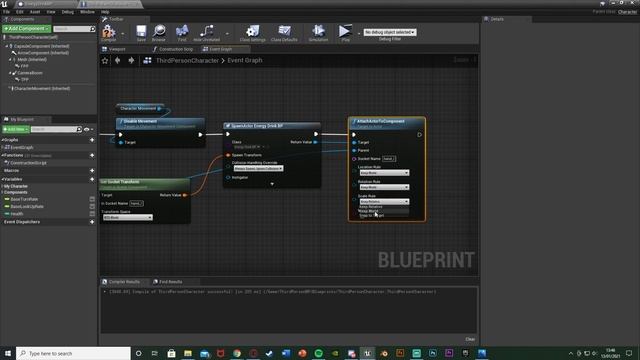Click the Clear button in Compiler Results
The height and width of the screenshot is (360, 640).
(470, 339)
